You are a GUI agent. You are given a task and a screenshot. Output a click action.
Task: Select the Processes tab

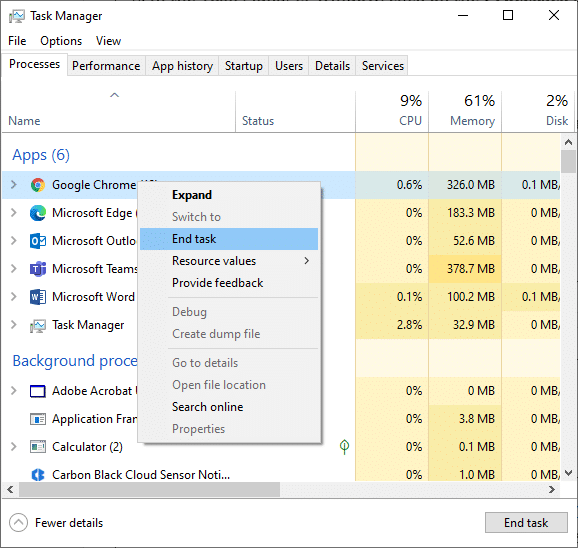(35, 64)
